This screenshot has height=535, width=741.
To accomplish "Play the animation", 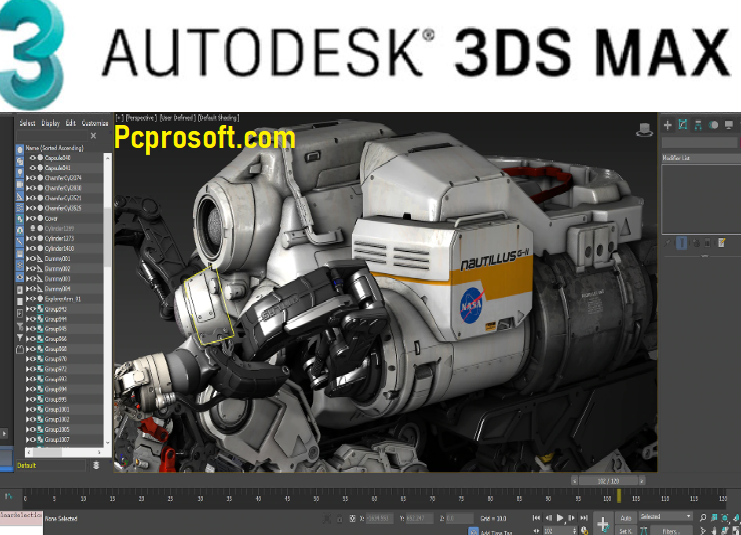I will tap(560, 518).
